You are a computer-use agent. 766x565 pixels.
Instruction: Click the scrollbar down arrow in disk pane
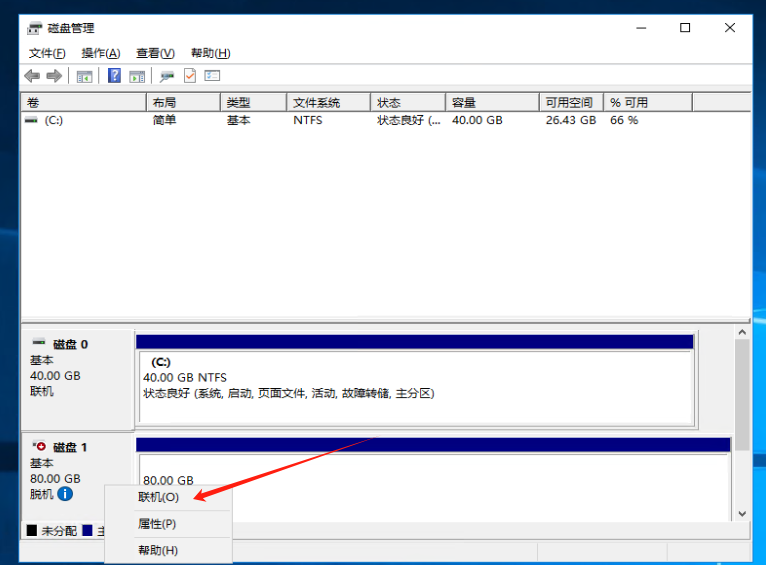[x=742, y=514]
